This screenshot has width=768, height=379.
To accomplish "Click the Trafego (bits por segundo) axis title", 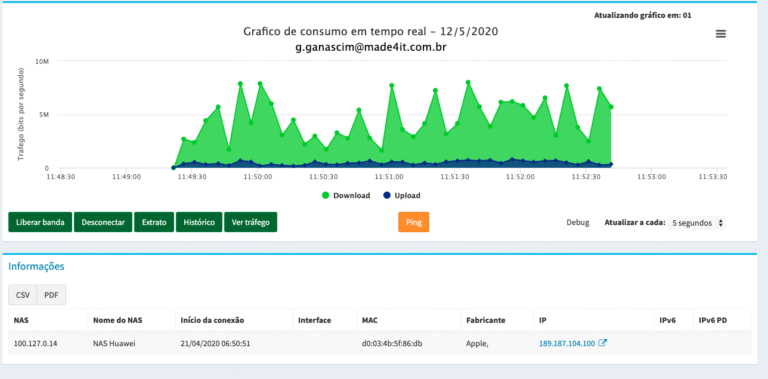I will click(x=21, y=114).
